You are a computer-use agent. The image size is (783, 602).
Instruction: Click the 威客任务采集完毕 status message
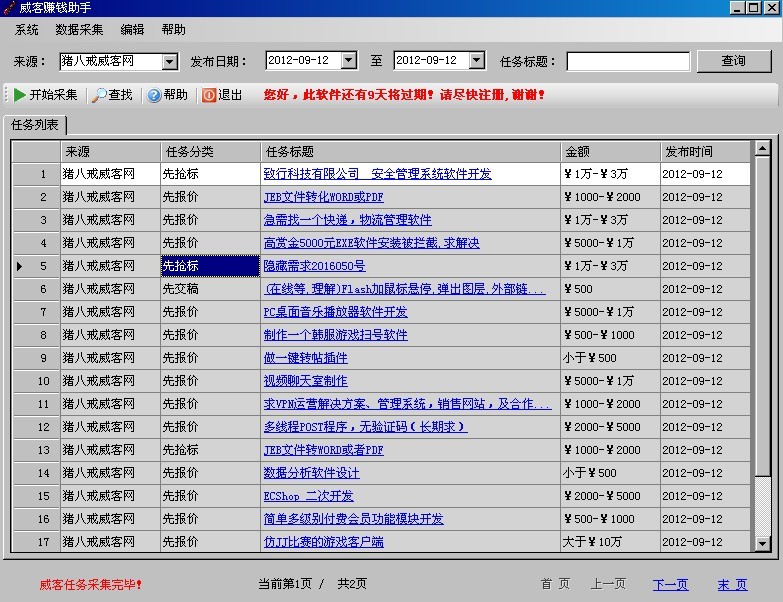click(x=90, y=585)
